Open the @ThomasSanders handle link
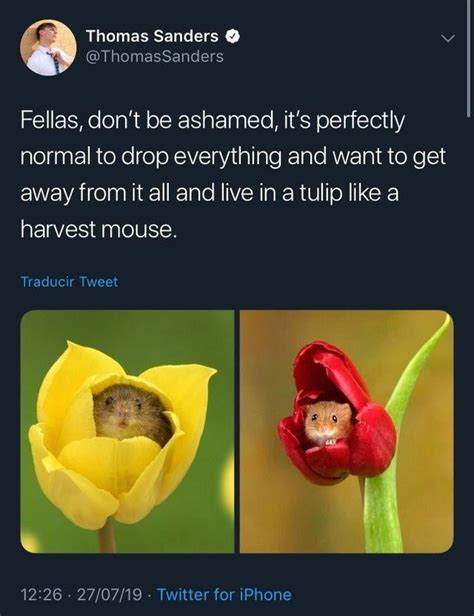474x616 pixels. [155, 56]
